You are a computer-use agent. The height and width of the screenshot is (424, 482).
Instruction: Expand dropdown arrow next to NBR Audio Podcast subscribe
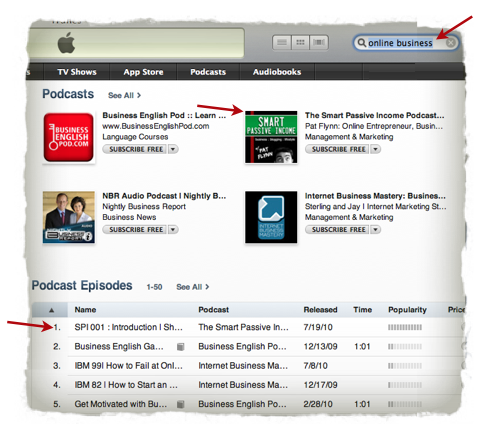pos(173,229)
